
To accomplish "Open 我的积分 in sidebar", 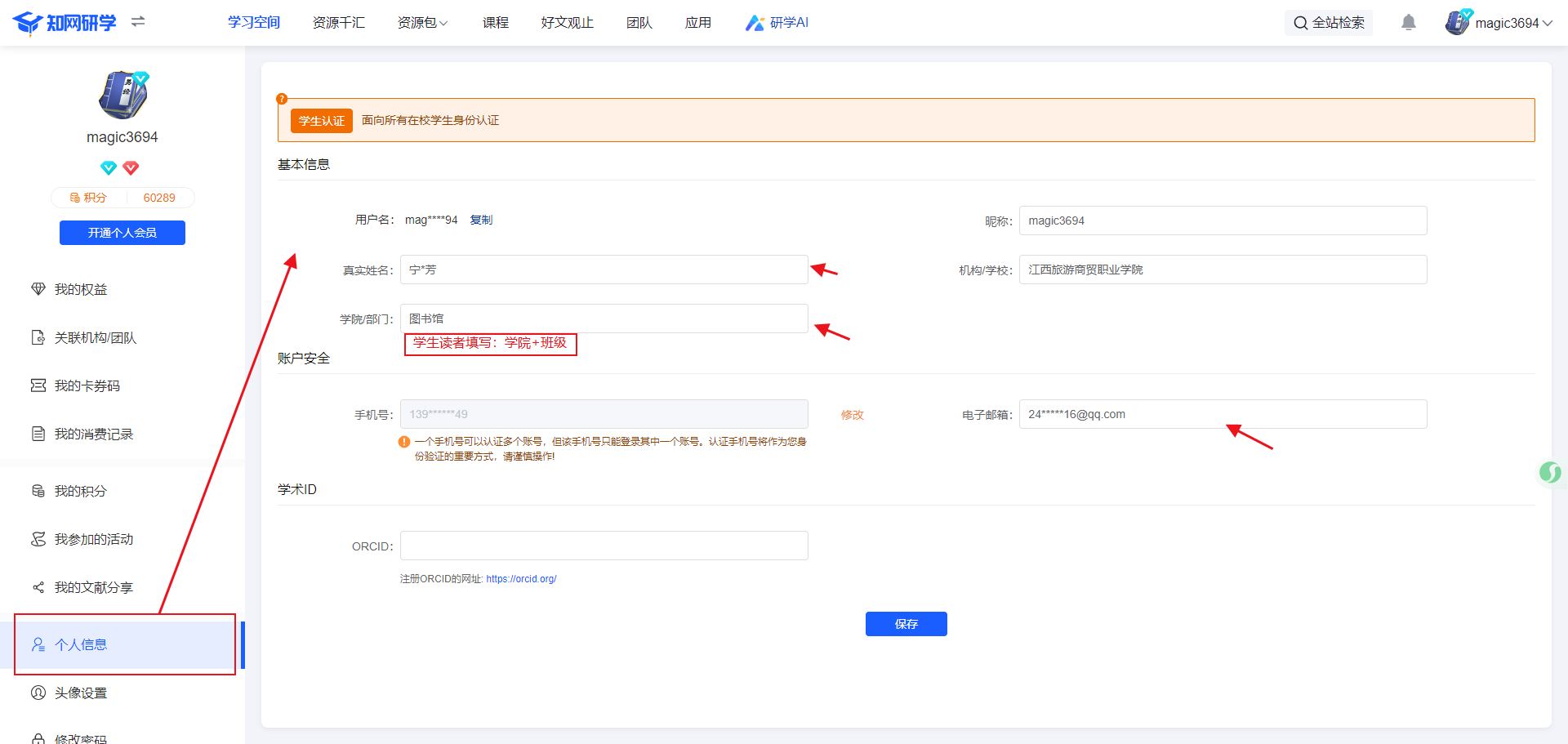I will click(x=81, y=491).
